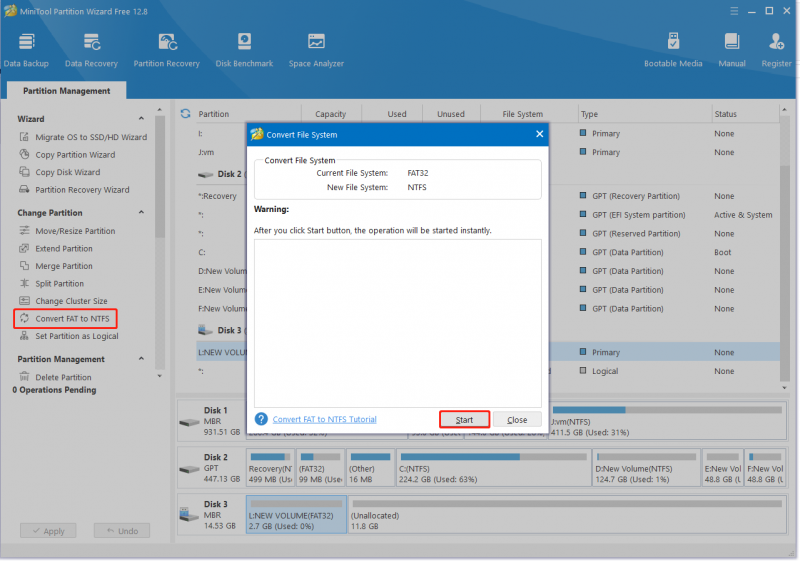Image resolution: width=800 pixels, height=561 pixels.
Task: Open the Manual from the toolbar
Action: pyautogui.click(x=732, y=50)
